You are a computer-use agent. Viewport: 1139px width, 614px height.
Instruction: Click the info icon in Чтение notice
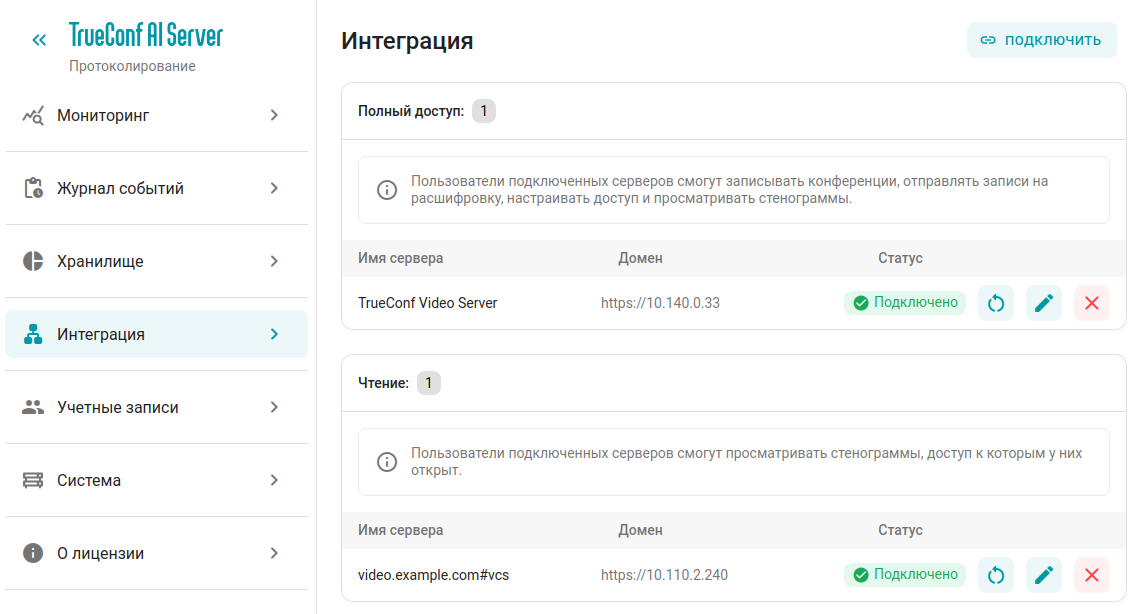pyautogui.click(x=386, y=462)
